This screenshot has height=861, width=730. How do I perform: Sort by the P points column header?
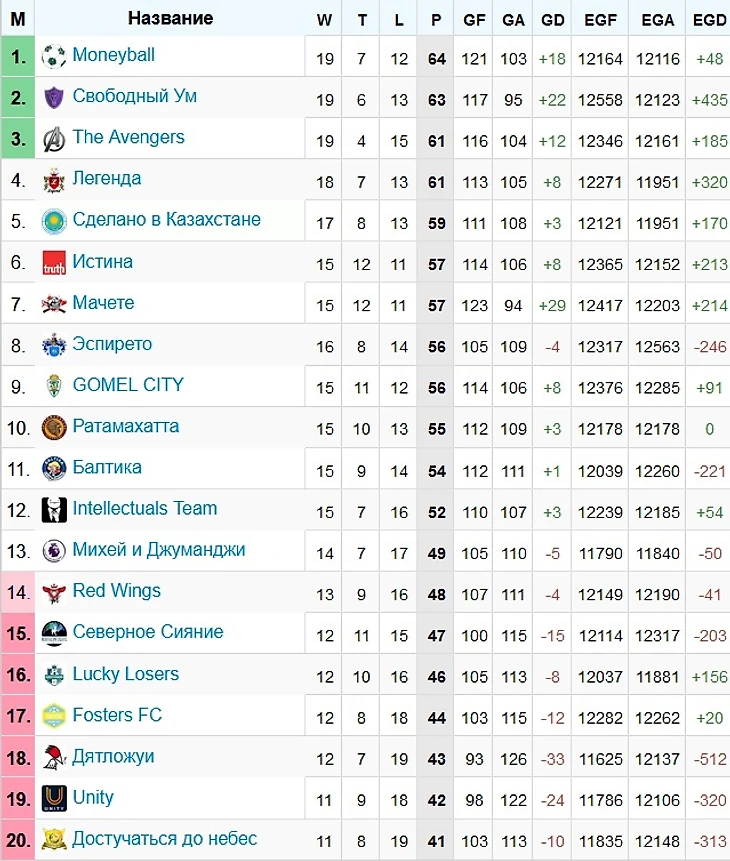tap(436, 19)
